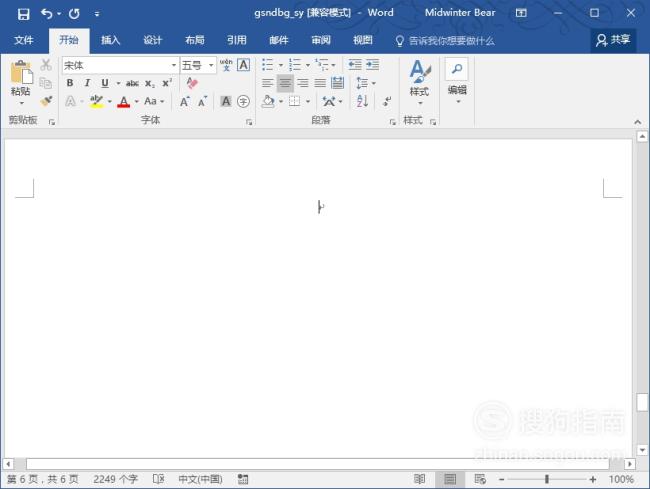Click the 100% zoom level
Viewport: 650px width, 489px height.
(621, 479)
